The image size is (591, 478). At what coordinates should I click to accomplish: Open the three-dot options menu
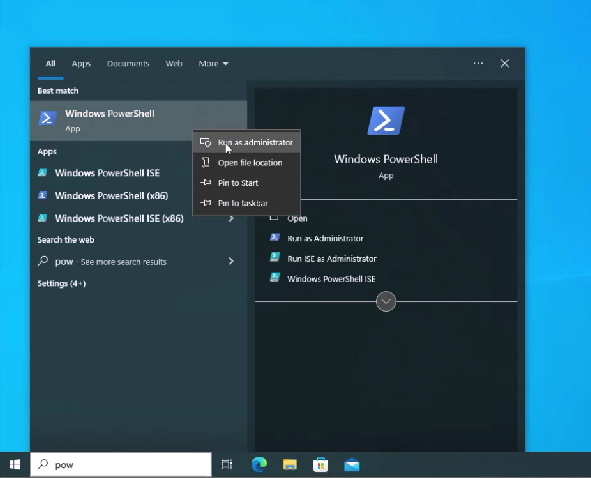[478, 63]
